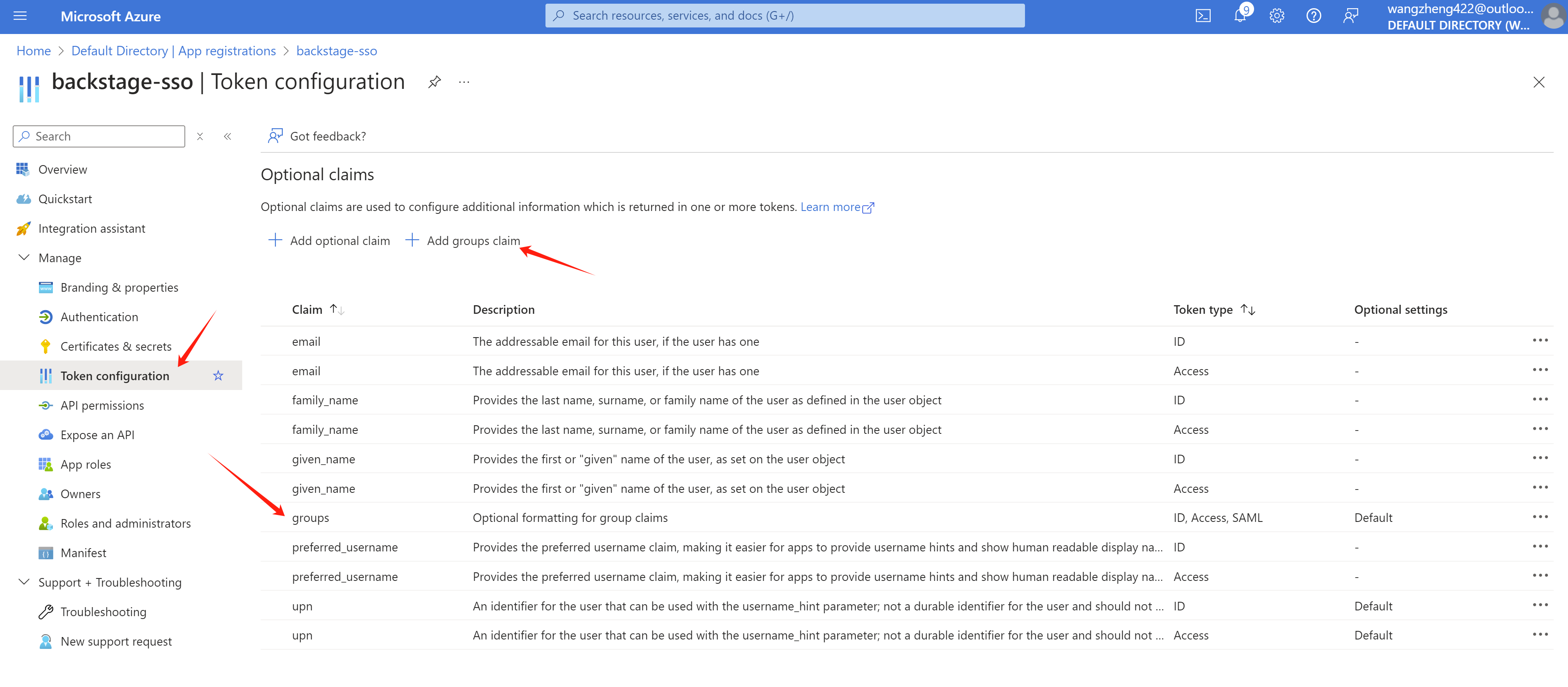The width and height of the screenshot is (1568, 687).
Task: Open API permissions menu item
Action: pyautogui.click(x=102, y=405)
